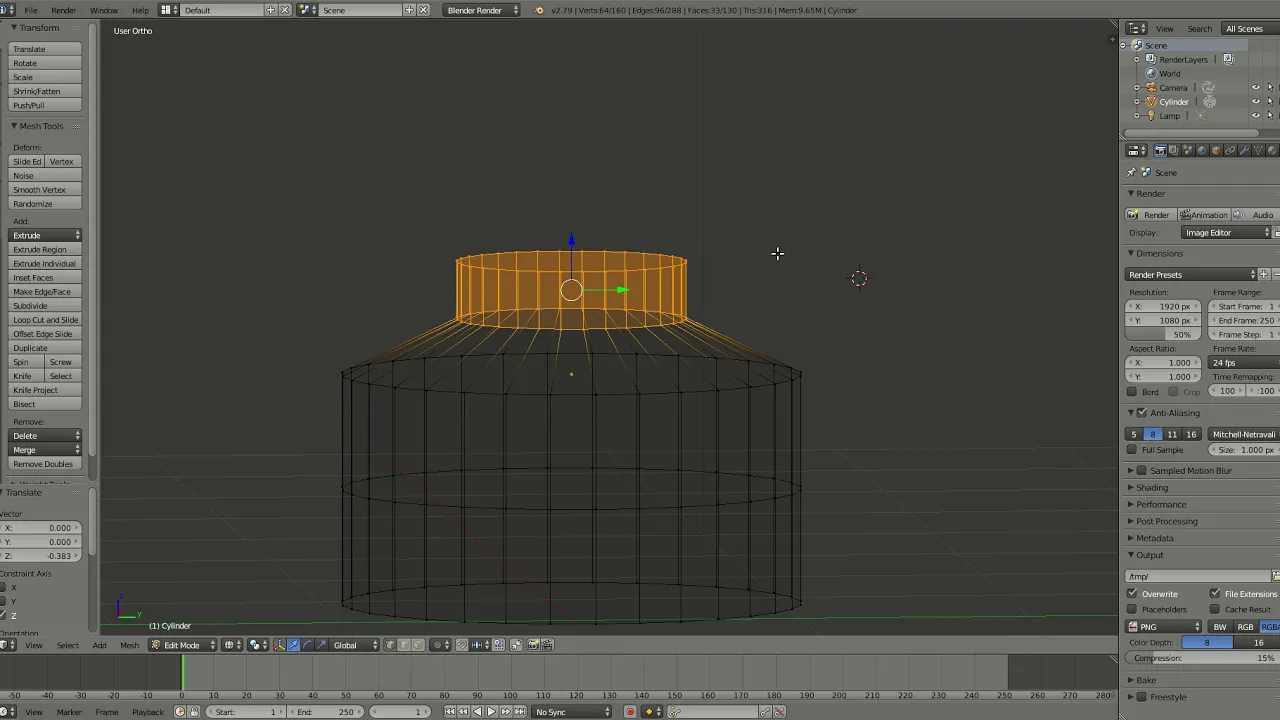Enable the translate manipulator arrow icon
This screenshot has width=1280, height=720.
[x=293, y=645]
